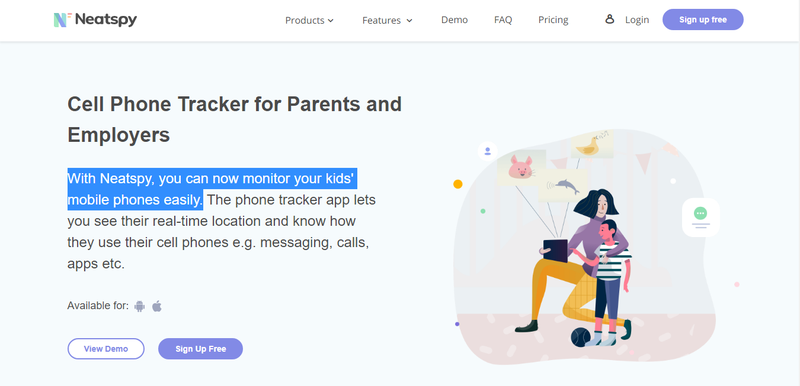
Task: Click the Login link
Action: pos(637,20)
